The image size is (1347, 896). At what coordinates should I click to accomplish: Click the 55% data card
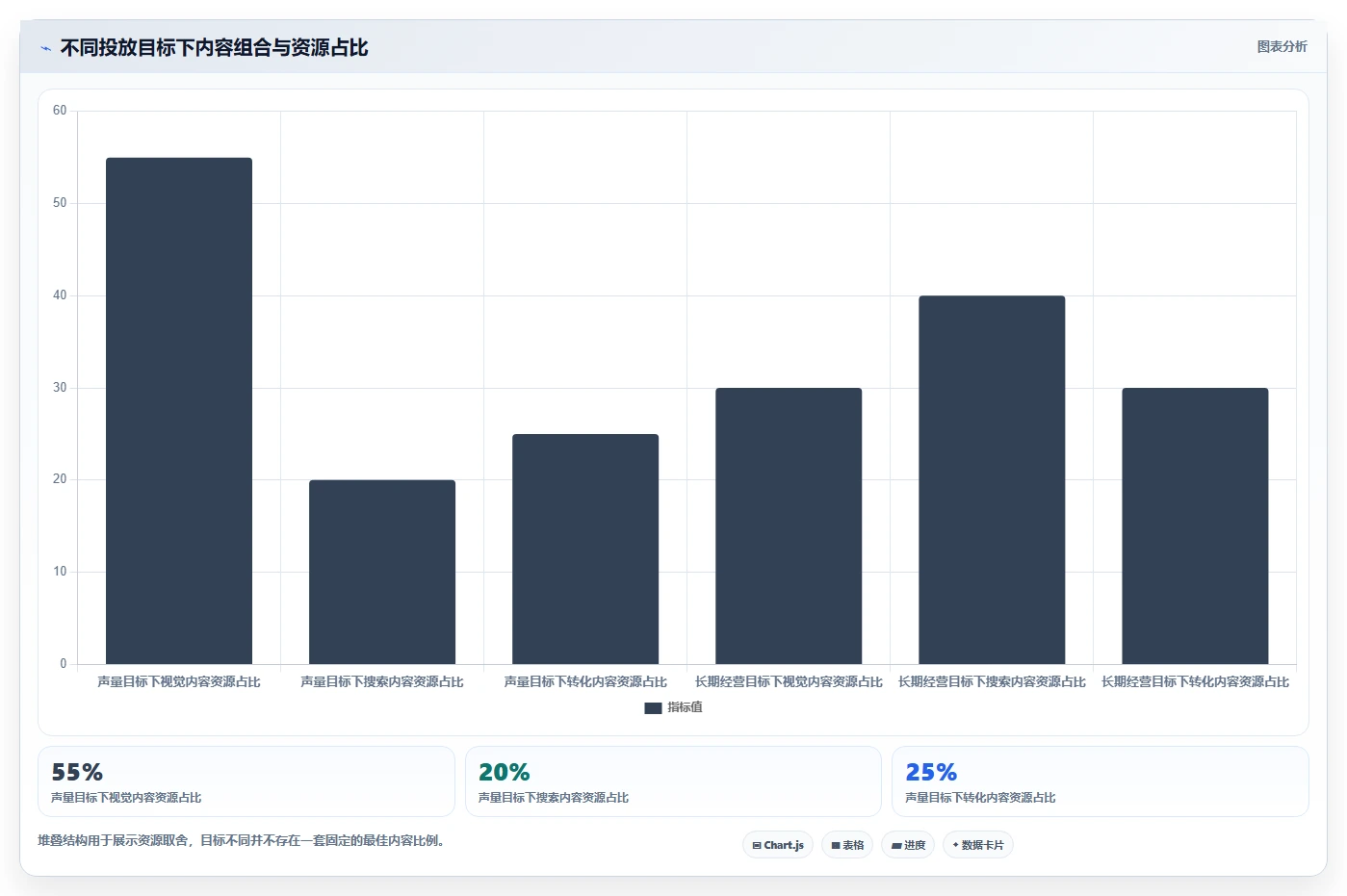[246, 781]
